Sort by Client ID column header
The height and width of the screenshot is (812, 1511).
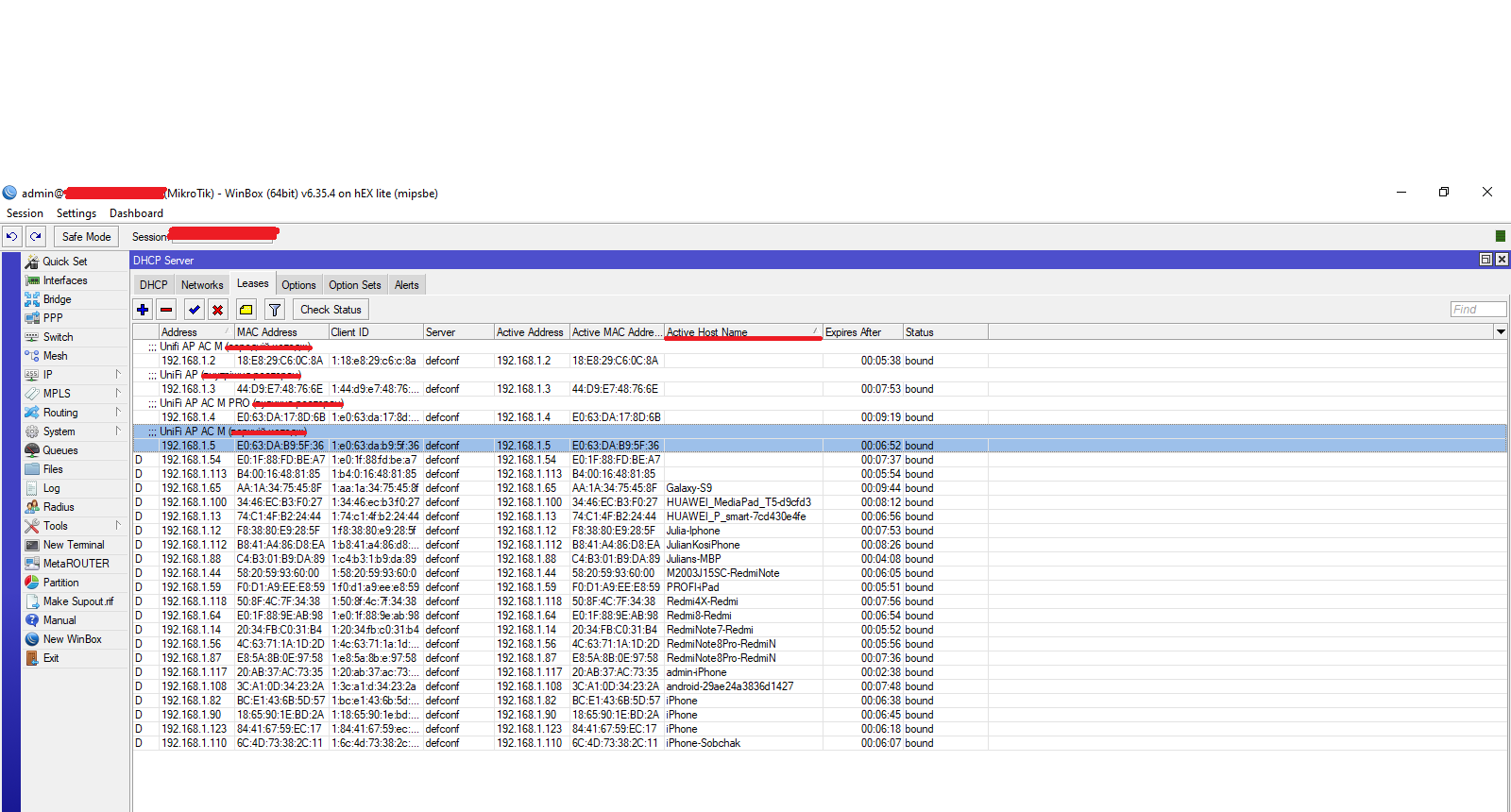tap(376, 332)
